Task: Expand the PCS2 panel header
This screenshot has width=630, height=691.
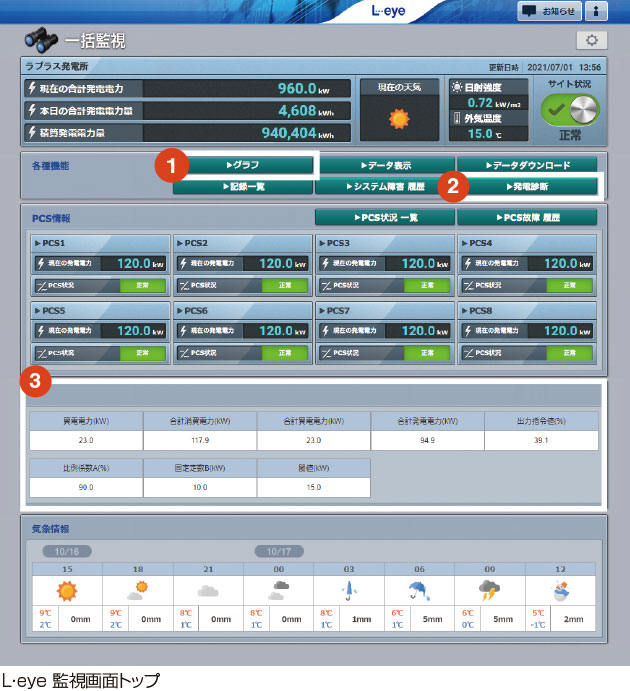Action: (243, 243)
